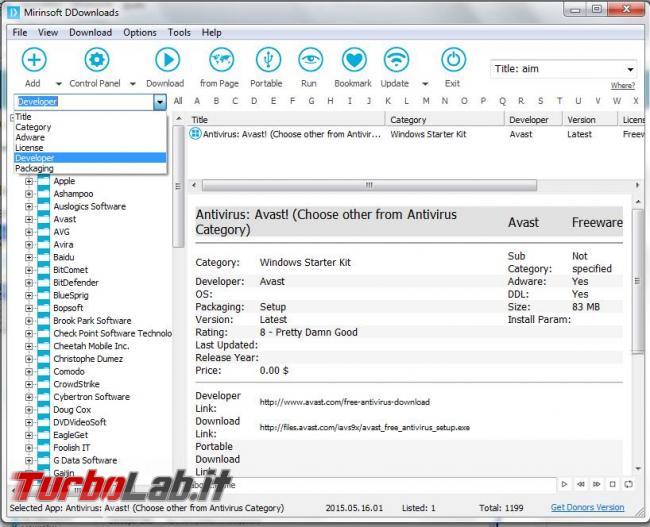Open the View menu
This screenshot has height=527, width=650.
pos(48,32)
